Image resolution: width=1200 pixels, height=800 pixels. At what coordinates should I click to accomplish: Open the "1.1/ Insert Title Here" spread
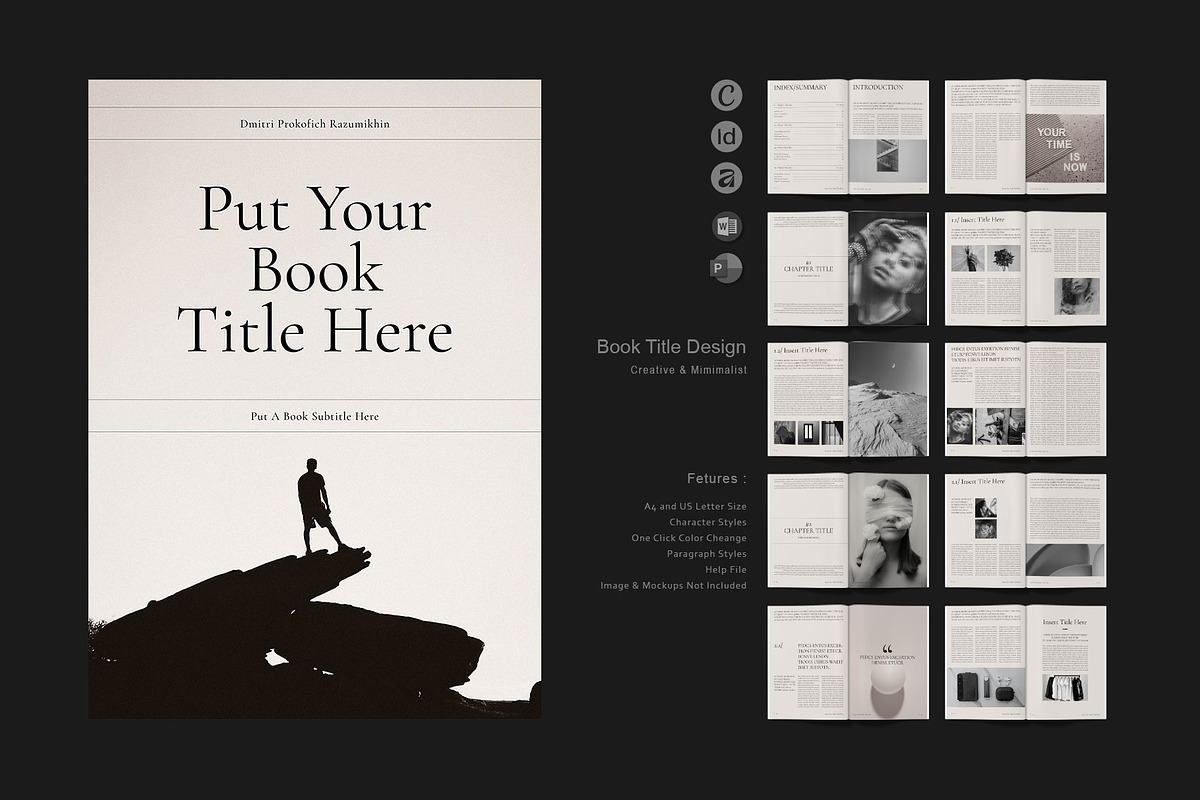tap(1026, 268)
